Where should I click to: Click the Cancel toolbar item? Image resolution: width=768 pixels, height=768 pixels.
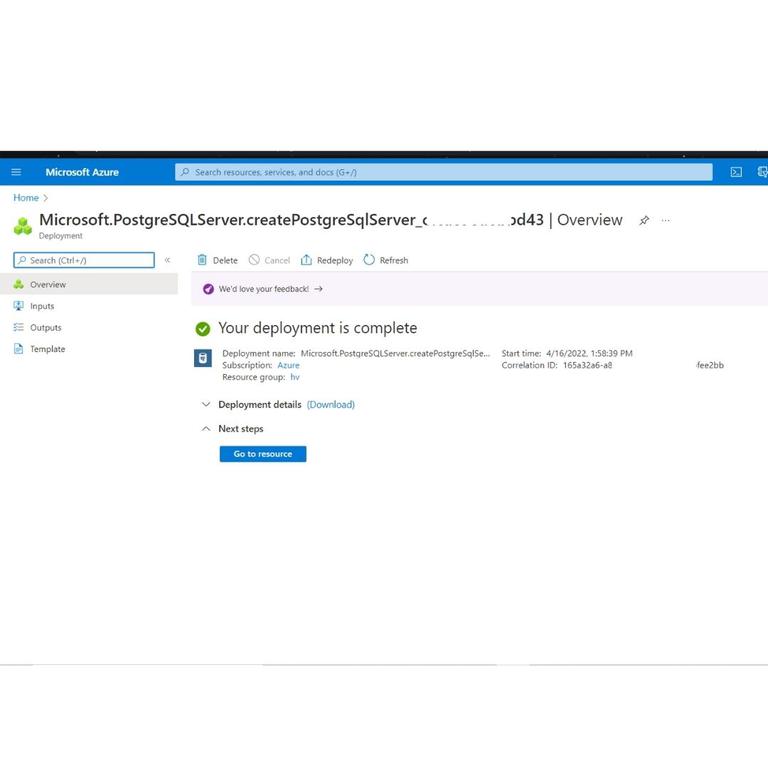(269, 260)
